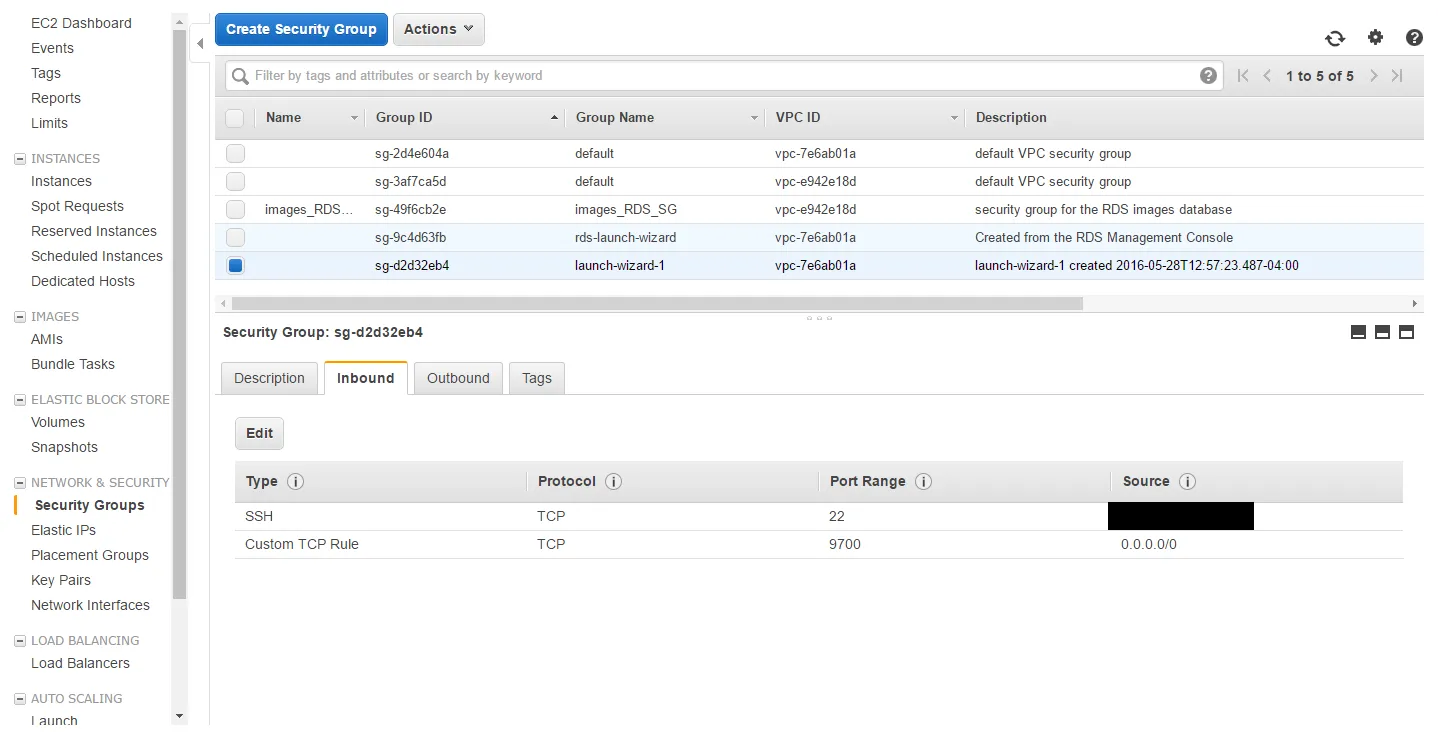Collapse the INSTANCES sidebar section
The width and height of the screenshot is (1438, 732).
[20, 159]
